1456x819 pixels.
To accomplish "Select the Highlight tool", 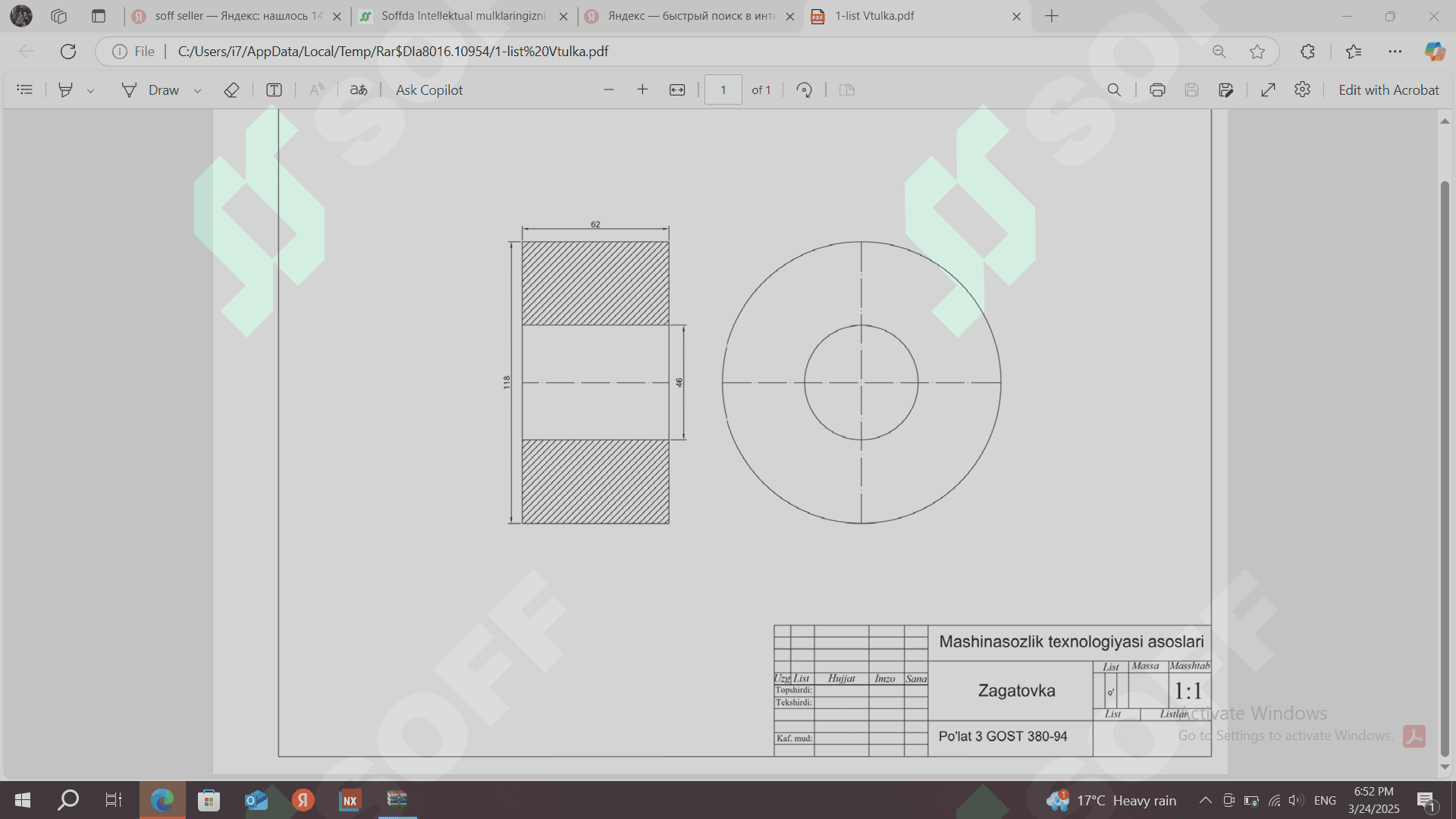I will [66, 89].
